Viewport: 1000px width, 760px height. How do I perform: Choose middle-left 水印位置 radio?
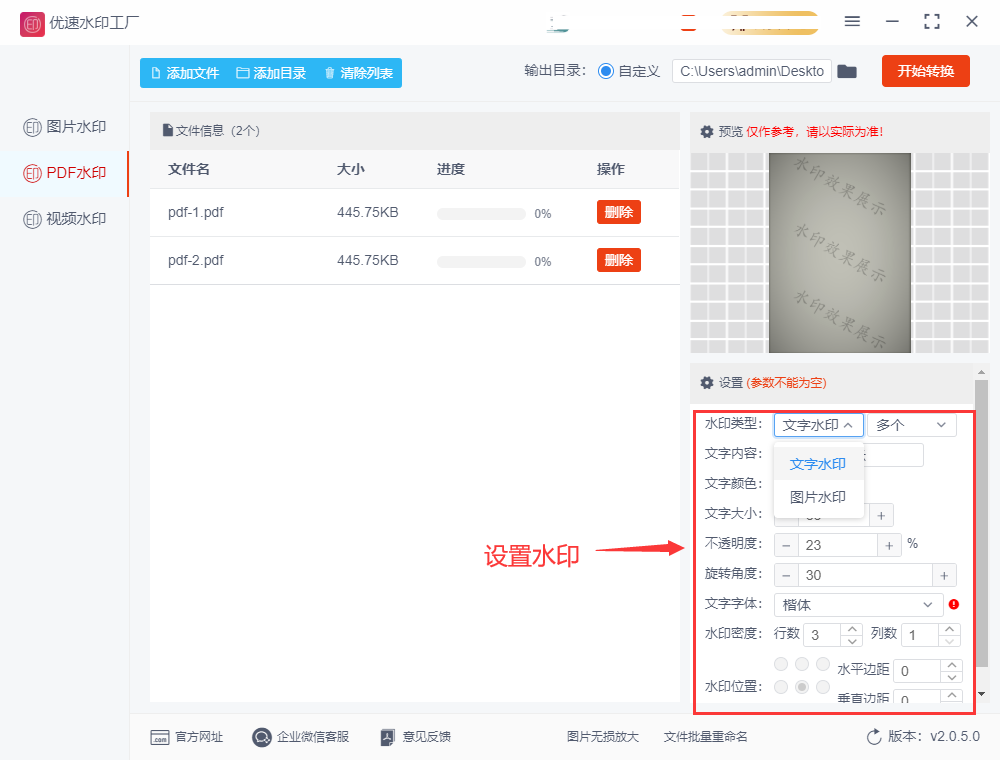(x=781, y=687)
